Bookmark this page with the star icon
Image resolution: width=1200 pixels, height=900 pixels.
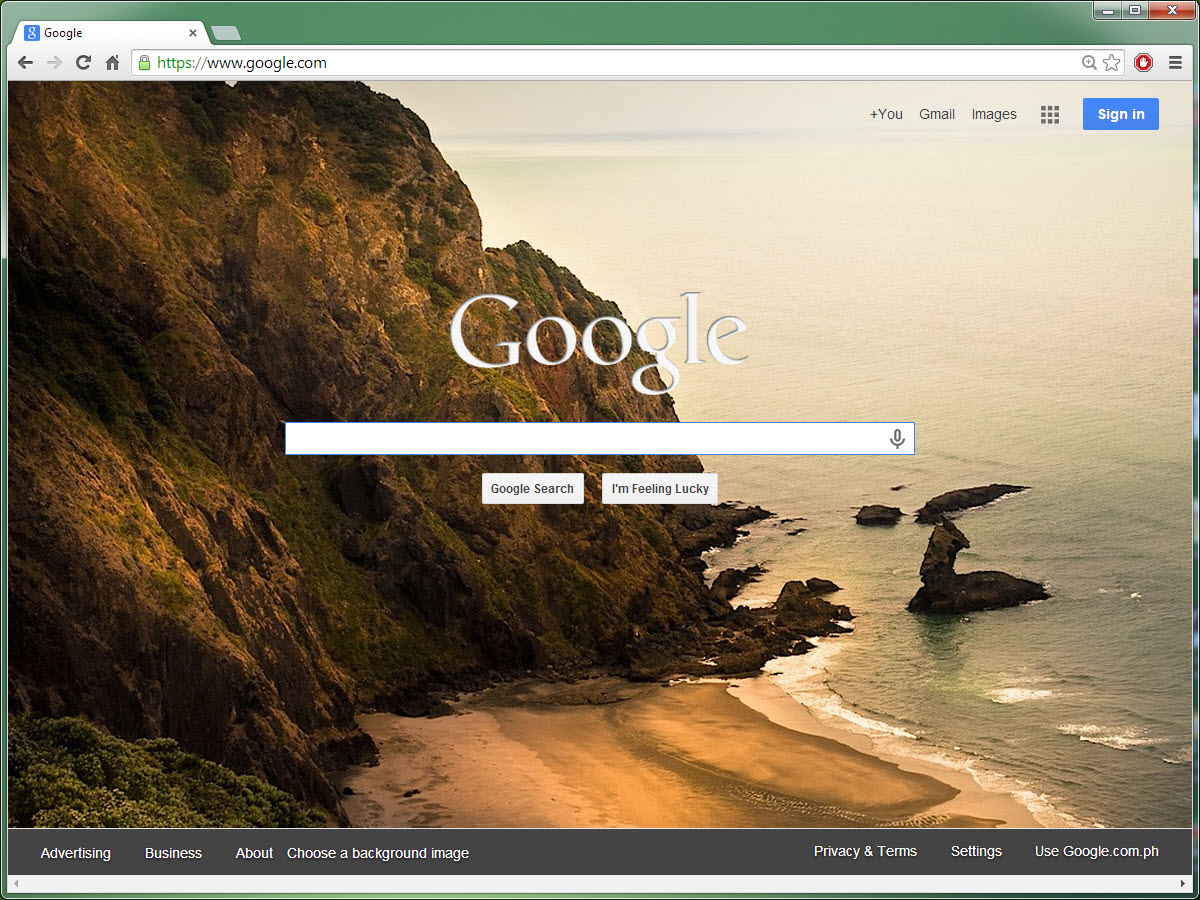1111,62
